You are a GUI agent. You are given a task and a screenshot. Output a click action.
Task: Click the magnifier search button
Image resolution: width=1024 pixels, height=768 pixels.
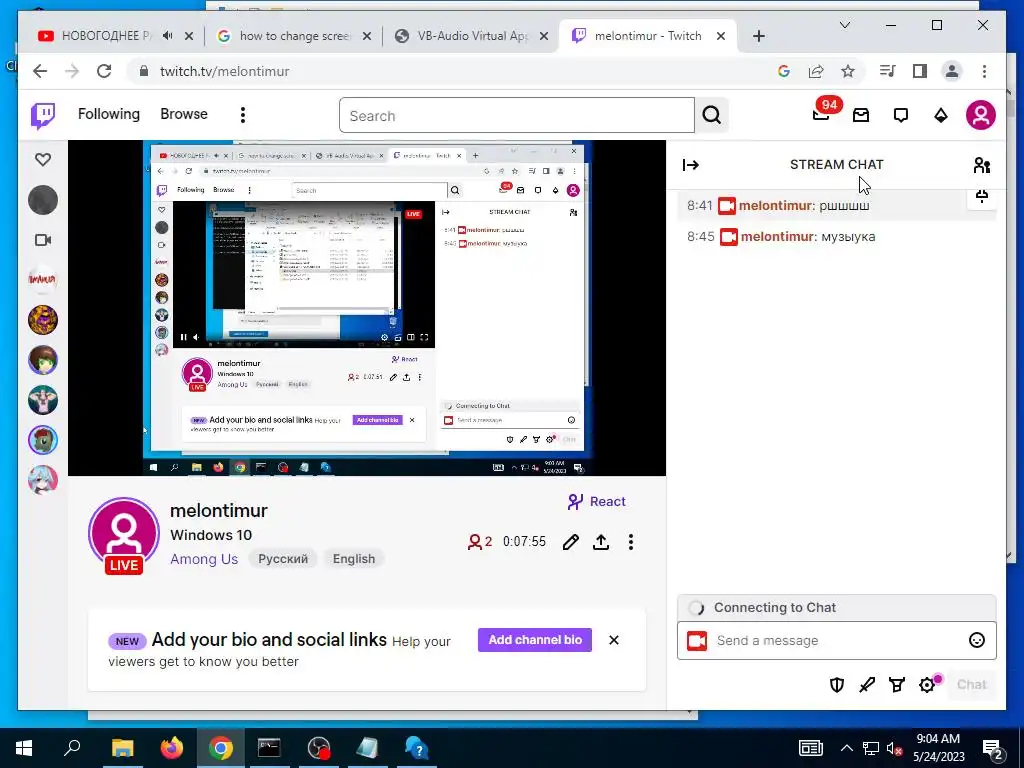(712, 116)
